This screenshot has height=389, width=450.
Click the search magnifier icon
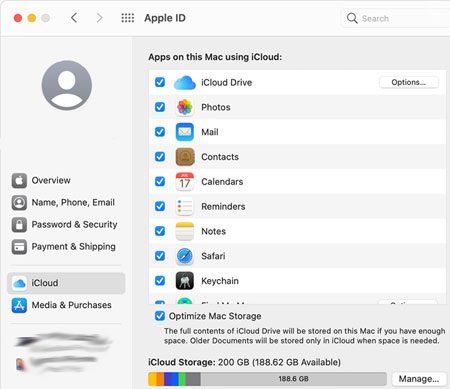point(352,18)
